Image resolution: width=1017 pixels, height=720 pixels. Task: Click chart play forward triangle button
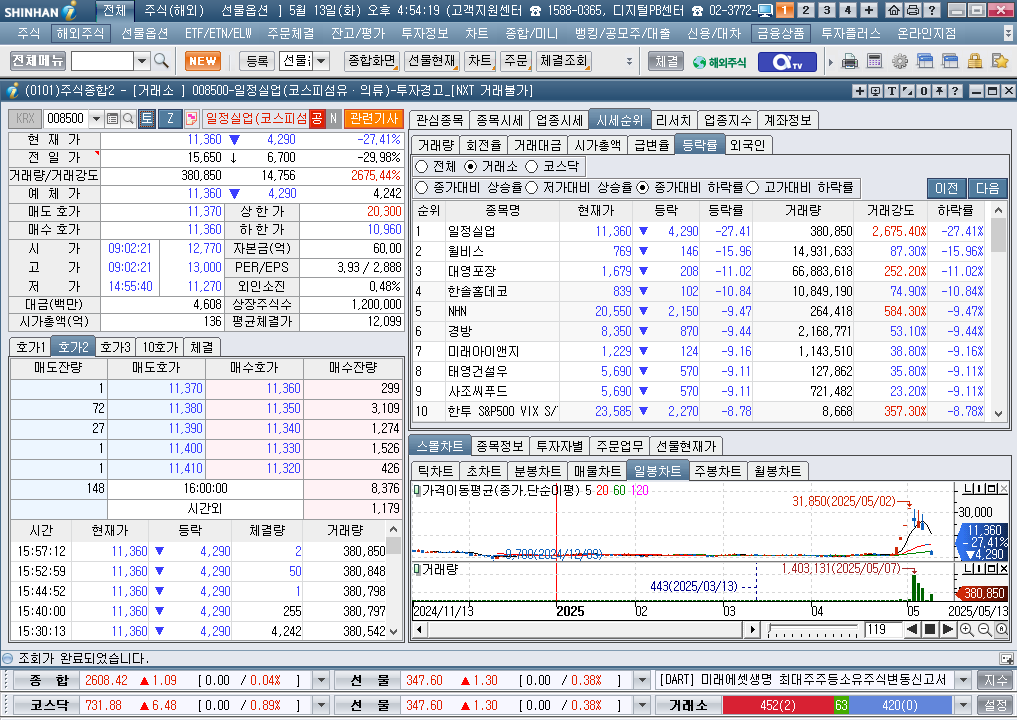(x=947, y=629)
